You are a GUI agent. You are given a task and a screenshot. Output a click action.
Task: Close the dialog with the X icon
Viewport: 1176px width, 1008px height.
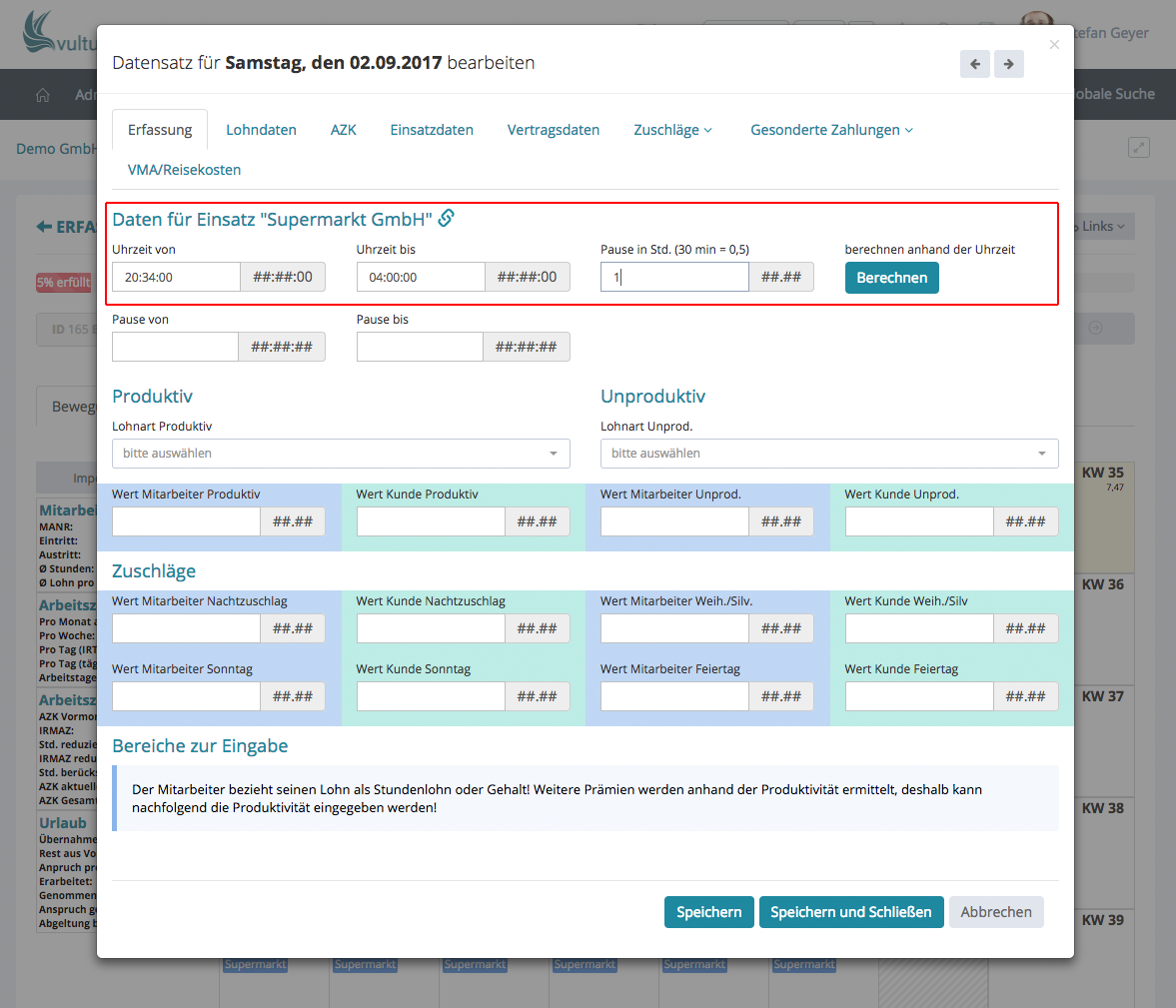click(1054, 45)
